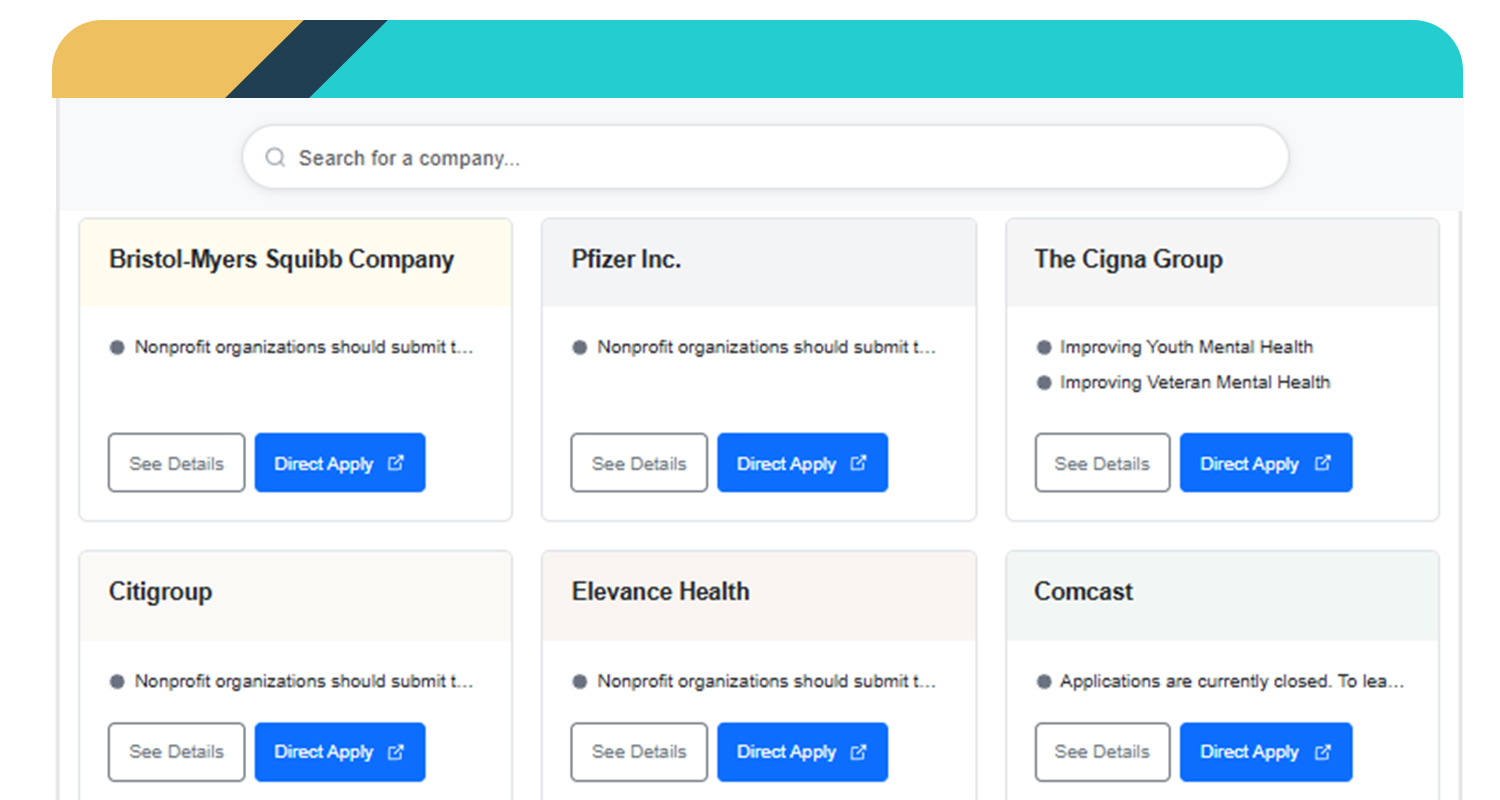
Task: Click external link icon on Comcast card
Action: [1322, 752]
